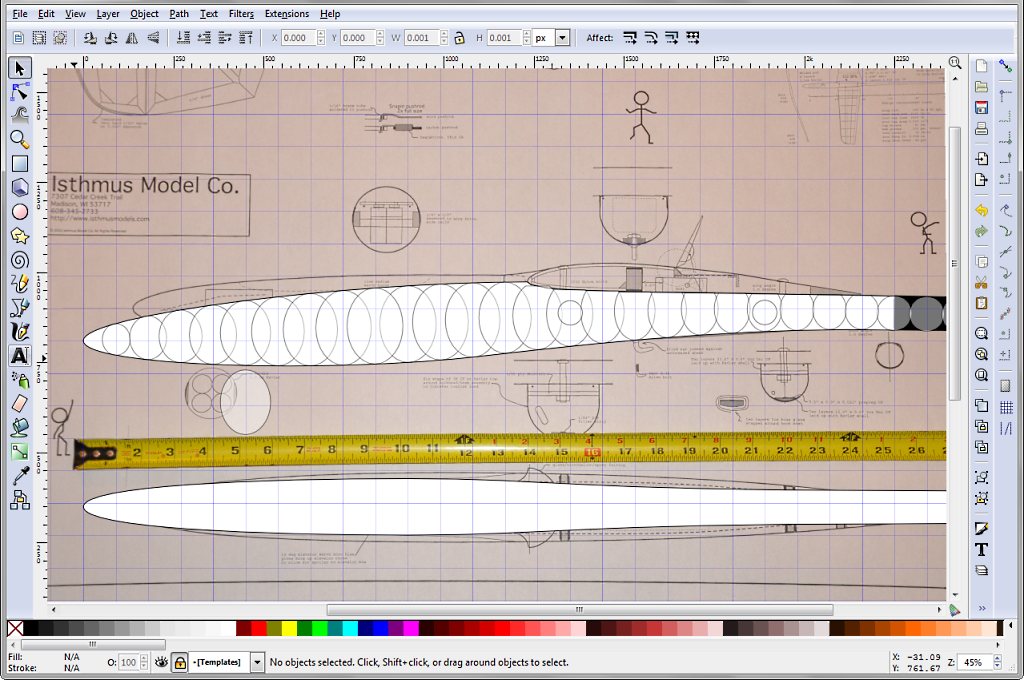The width and height of the screenshot is (1024, 680).
Task: Click the Y coordinate spinner arrows
Action: pyautogui.click(x=380, y=38)
